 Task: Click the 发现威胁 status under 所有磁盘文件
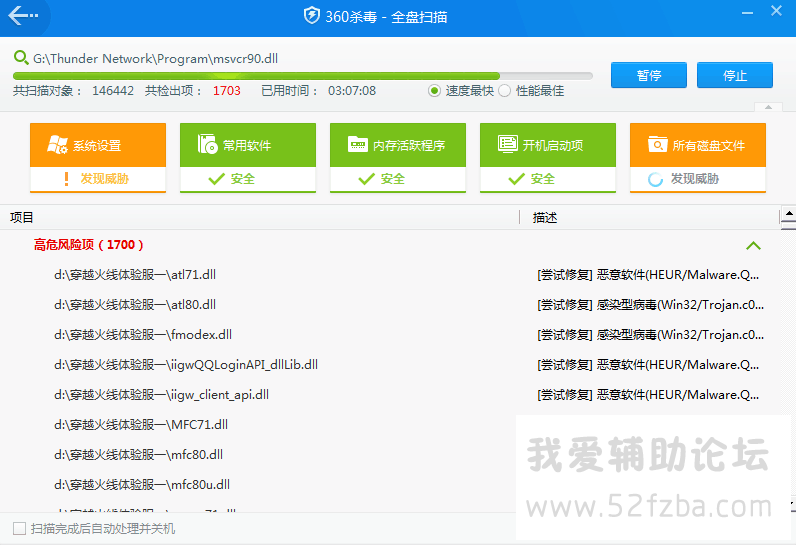coord(695,179)
